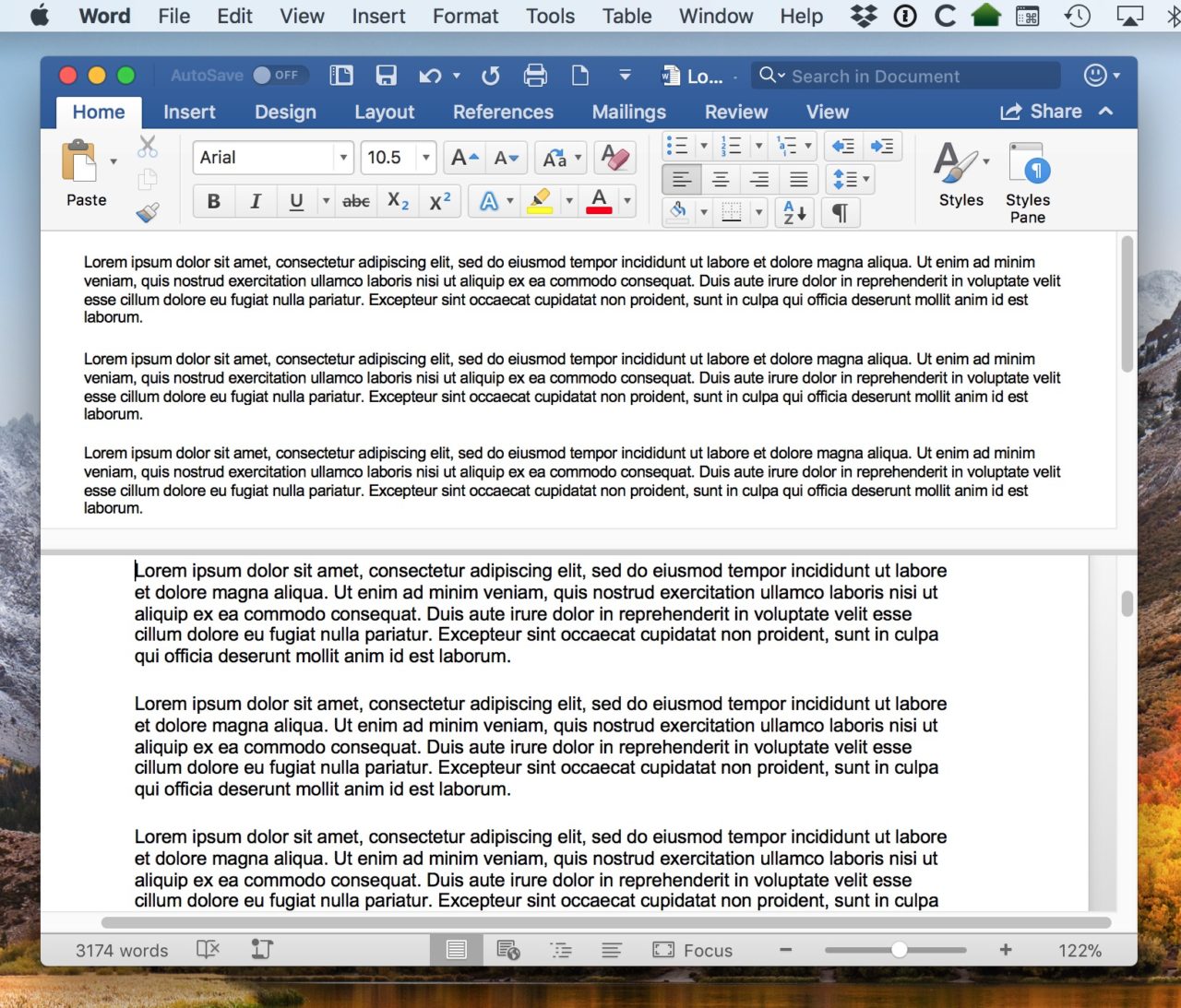This screenshot has width=1181, height=1008.
Task: Click the Sort A-Z icon
Action: click(x=794, y=213)
